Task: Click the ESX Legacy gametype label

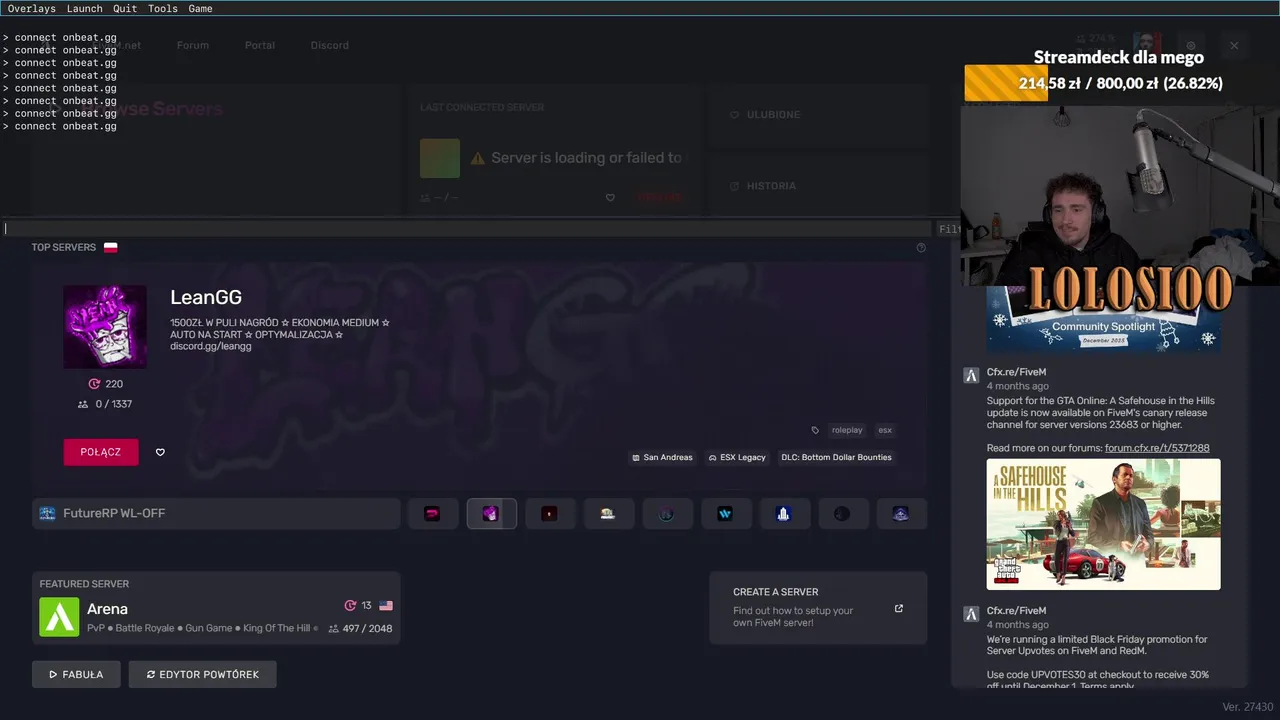Action: (x=737, y=457)
